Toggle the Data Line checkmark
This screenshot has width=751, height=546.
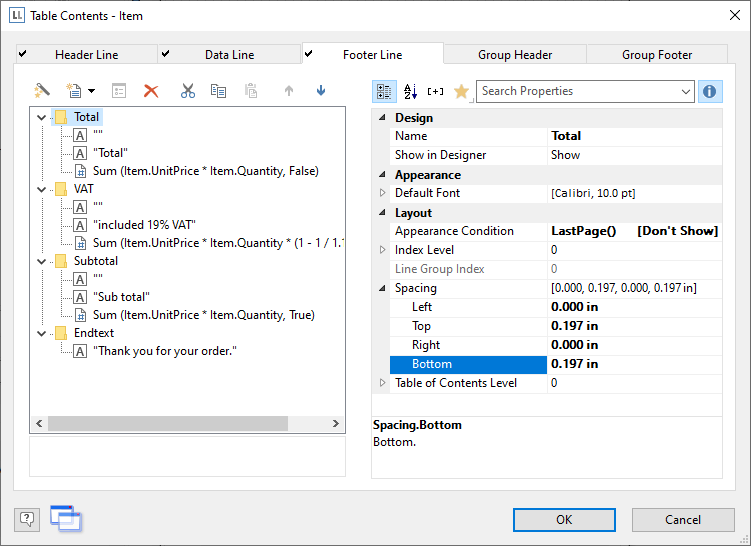166,54
